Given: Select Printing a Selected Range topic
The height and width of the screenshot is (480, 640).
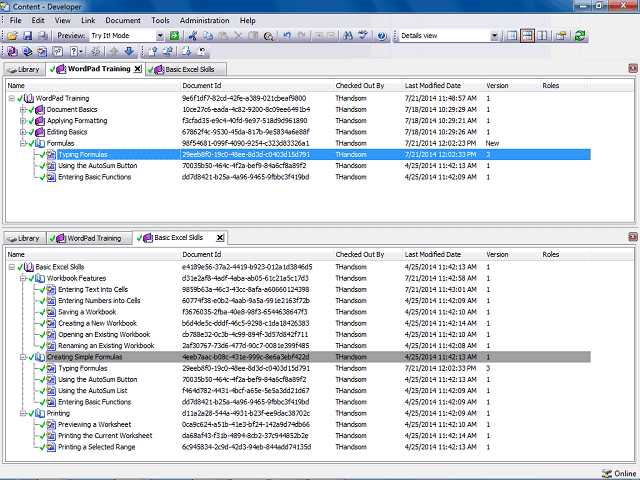Looking at the screenshot, I should 97,447.
